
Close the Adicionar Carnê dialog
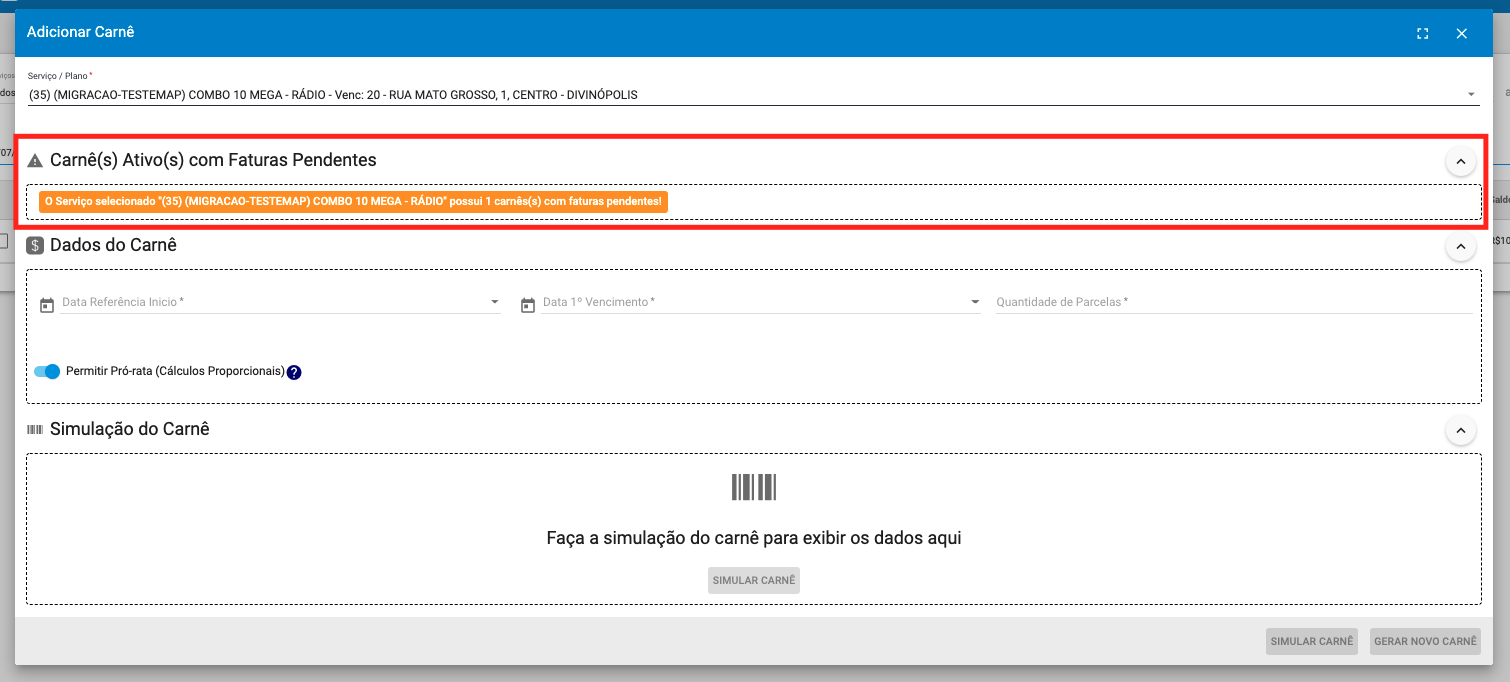tap(1461, 33)
